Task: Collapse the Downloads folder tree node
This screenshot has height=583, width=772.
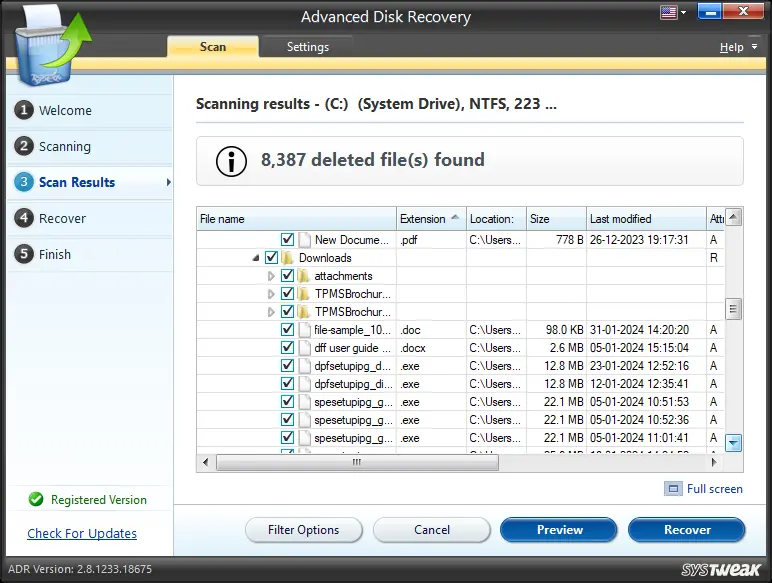Action: pyautogui.click(x=256, y=258)
